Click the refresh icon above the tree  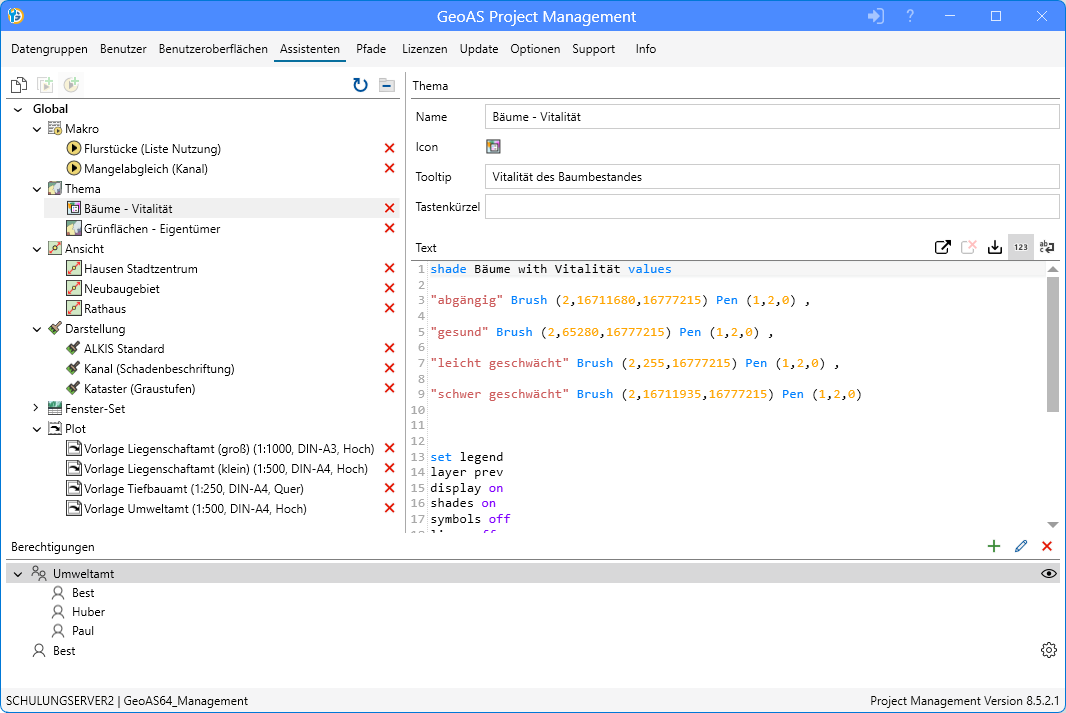(360, 86)
